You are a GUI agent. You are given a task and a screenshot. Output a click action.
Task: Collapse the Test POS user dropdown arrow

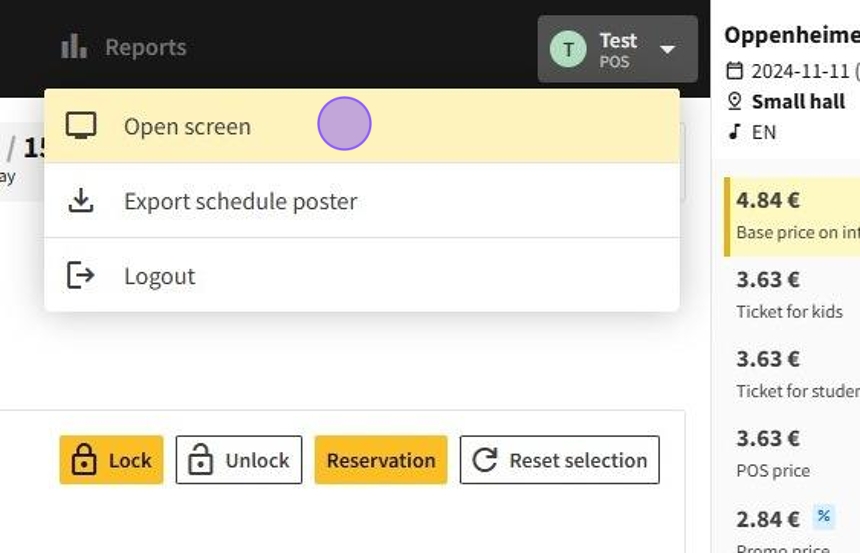click(668, 48)
